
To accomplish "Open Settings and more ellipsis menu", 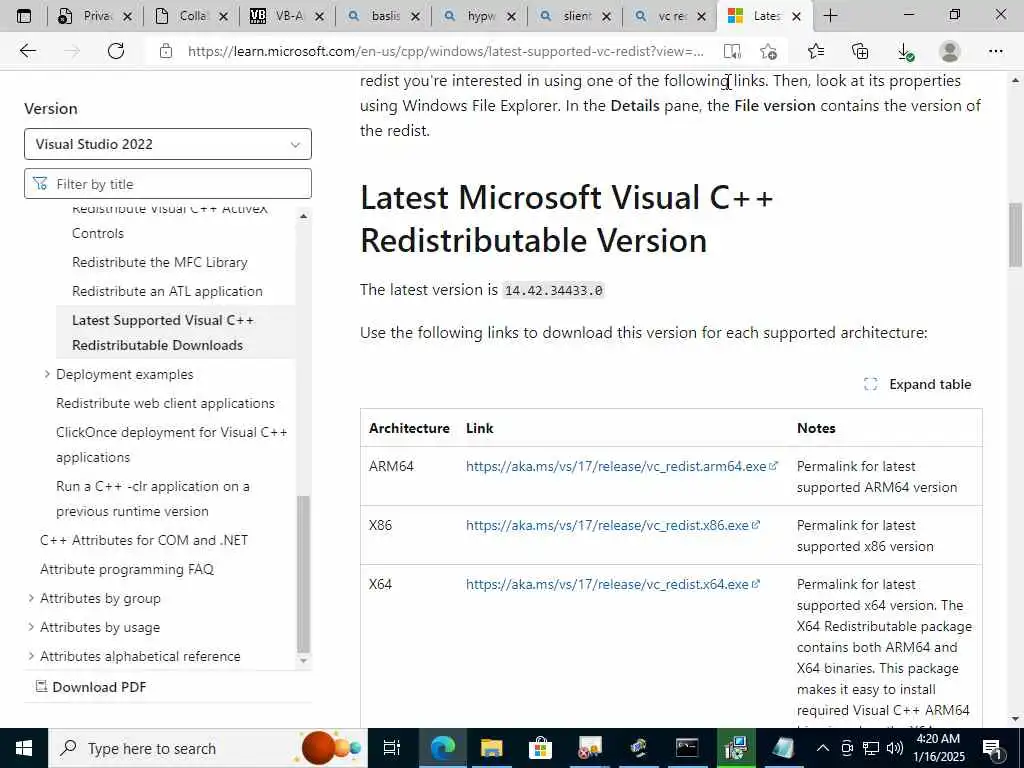I will tap(995, 51).
